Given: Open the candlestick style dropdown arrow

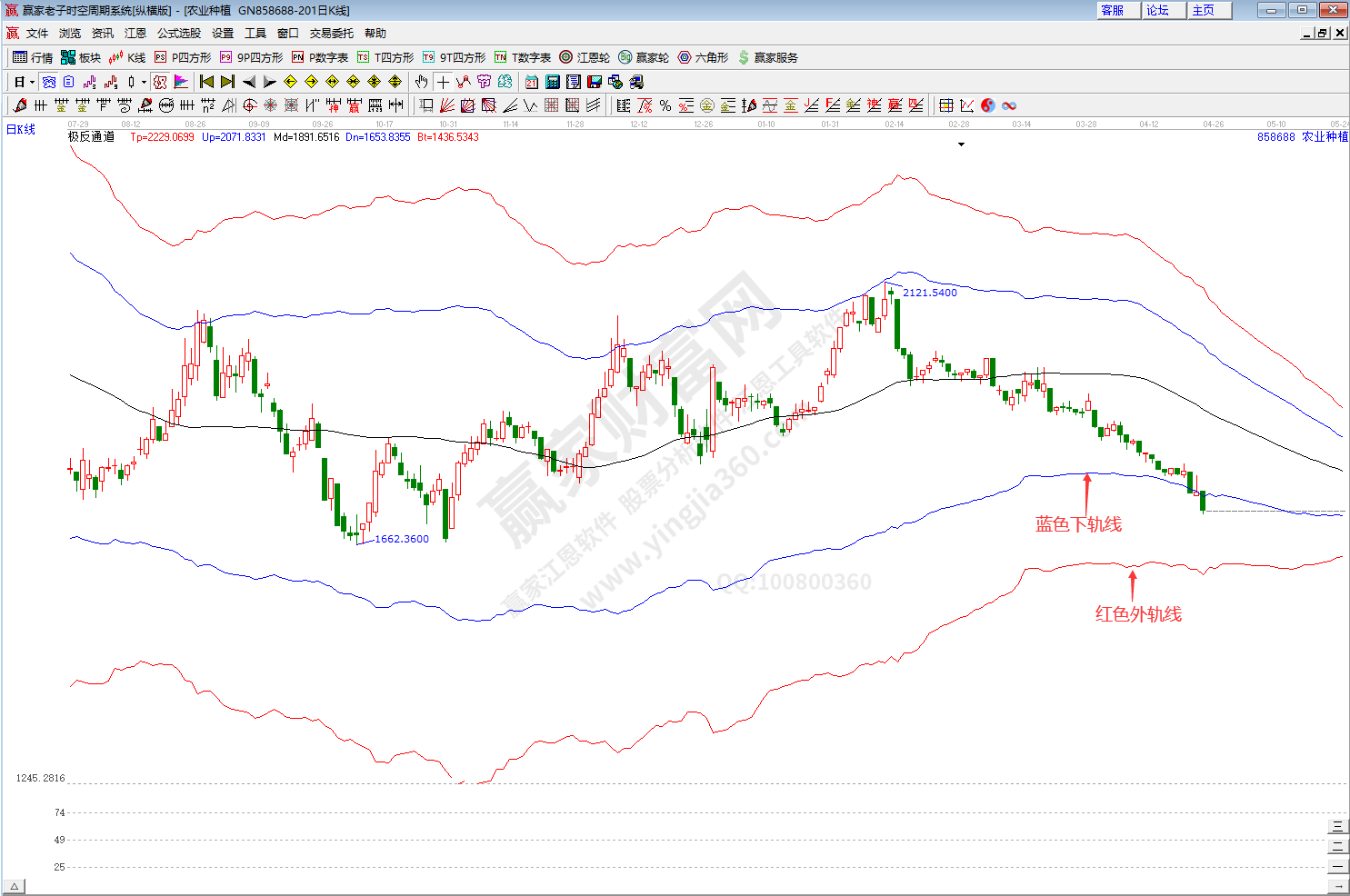Looking at the screenshot, I should 144,82.
